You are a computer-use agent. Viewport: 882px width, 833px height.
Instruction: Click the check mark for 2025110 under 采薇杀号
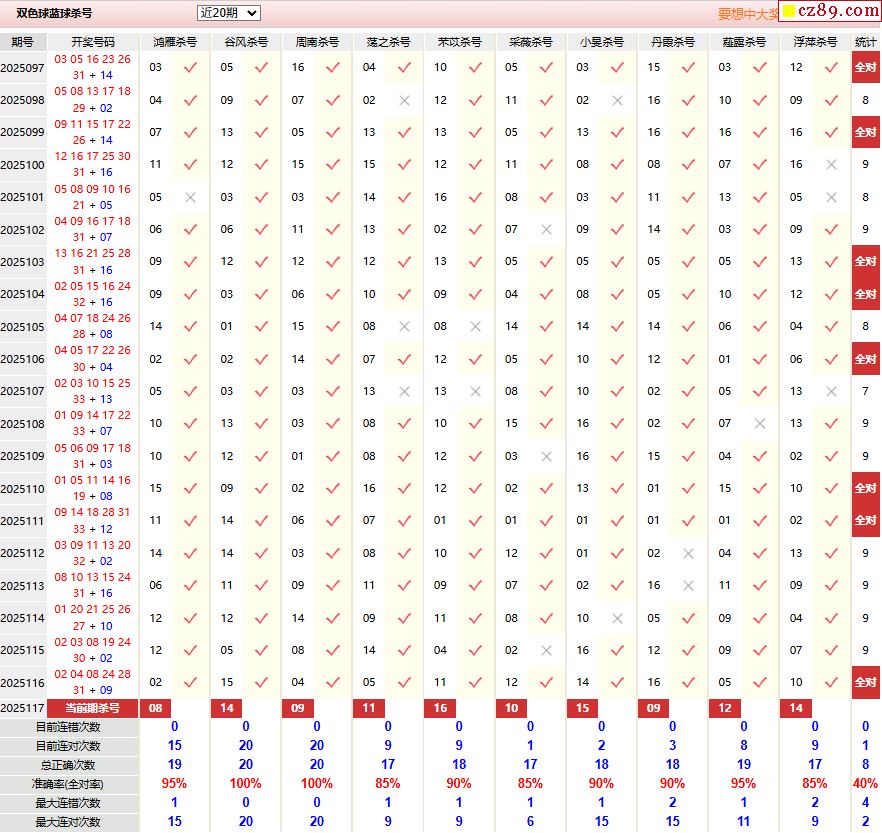[546, 488]
